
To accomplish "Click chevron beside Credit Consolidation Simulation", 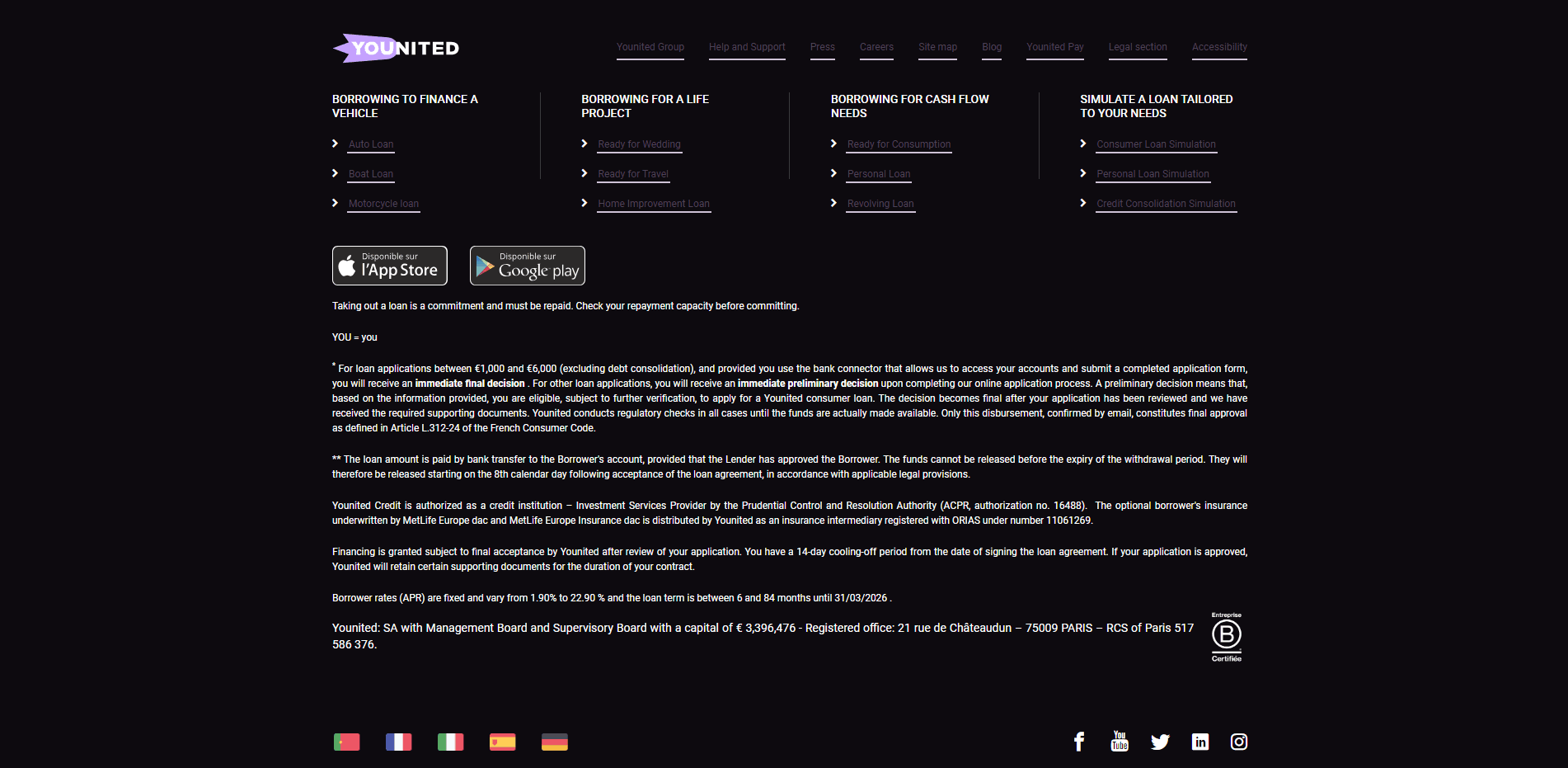I will pos(1083,203).
